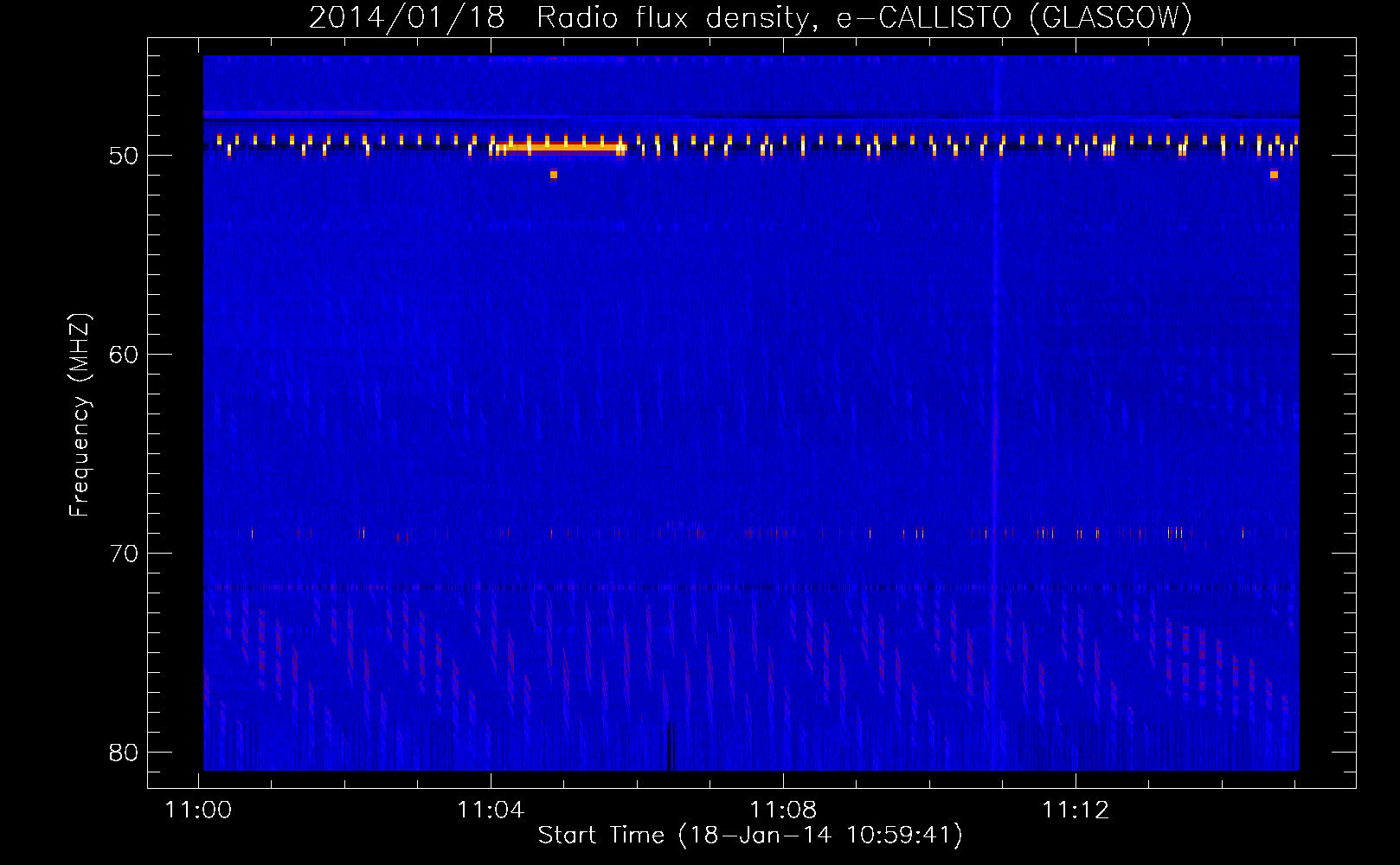Click the 70 frequency tick label

click(124, 554)
